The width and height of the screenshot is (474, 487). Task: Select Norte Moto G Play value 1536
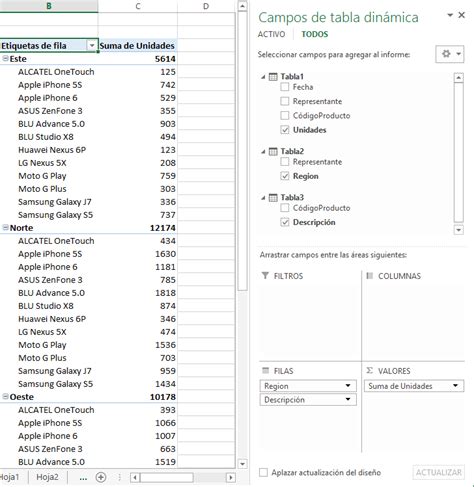coord(138,345)
